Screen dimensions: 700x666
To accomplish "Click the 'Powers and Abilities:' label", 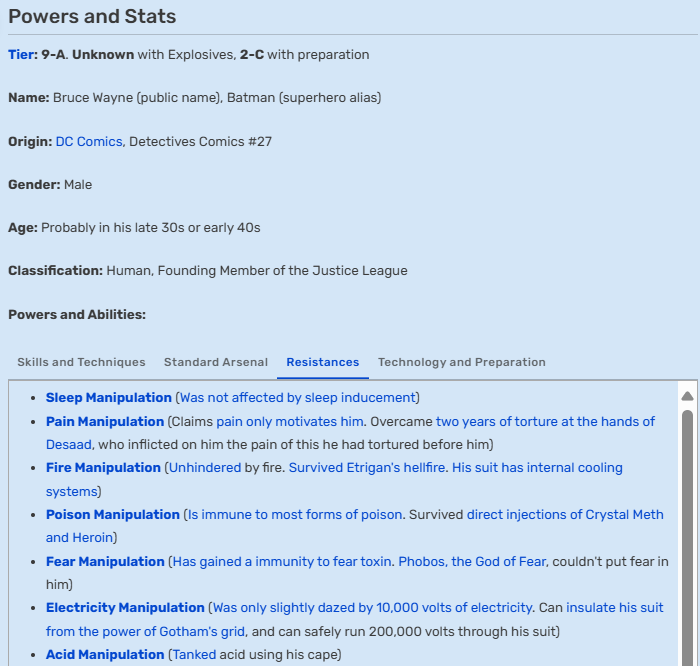I will [77, 314].
